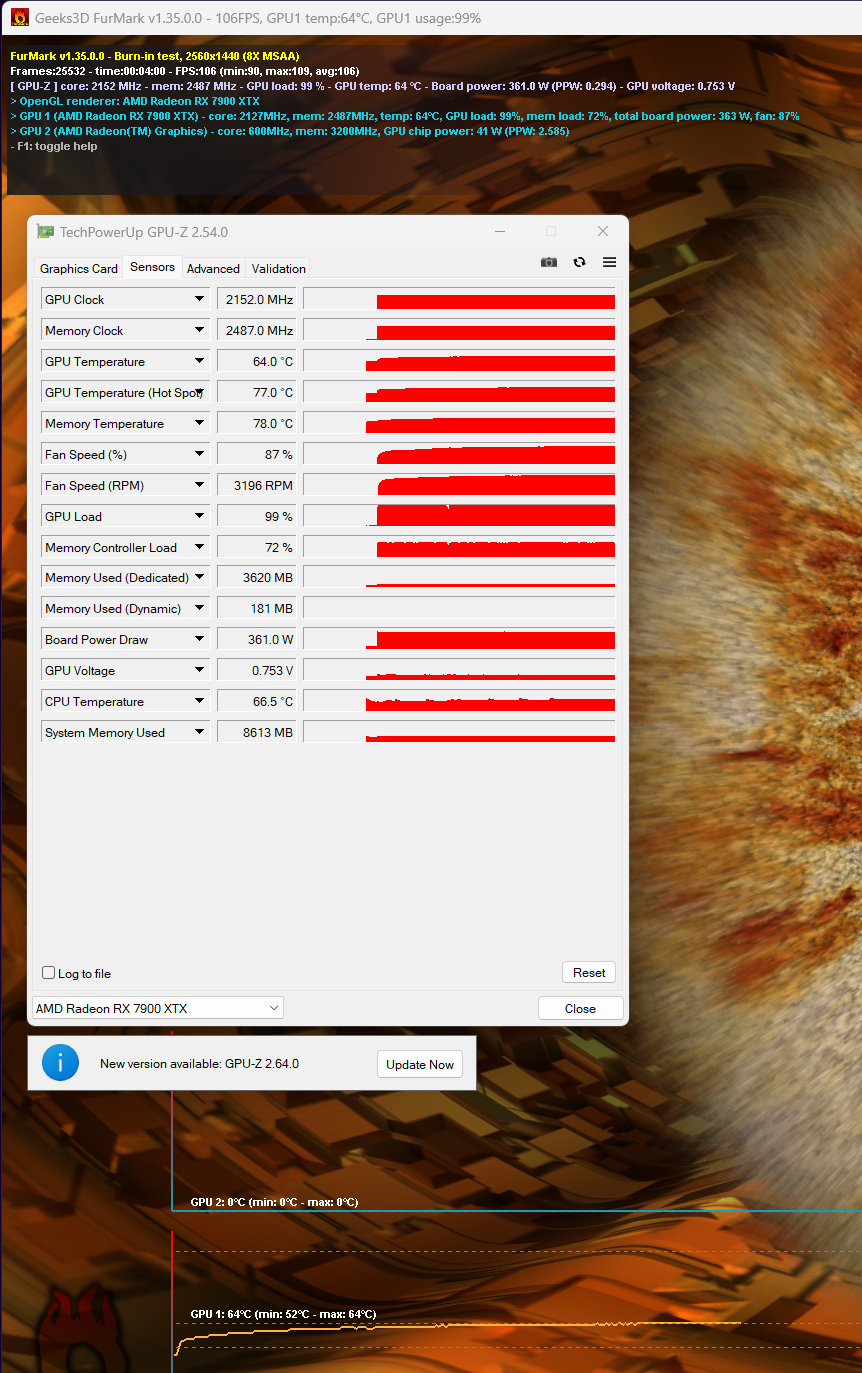Click the Memory Controller Load value 72 %
This screenshot has height=1373, width=862.
(x=256, y=547)
